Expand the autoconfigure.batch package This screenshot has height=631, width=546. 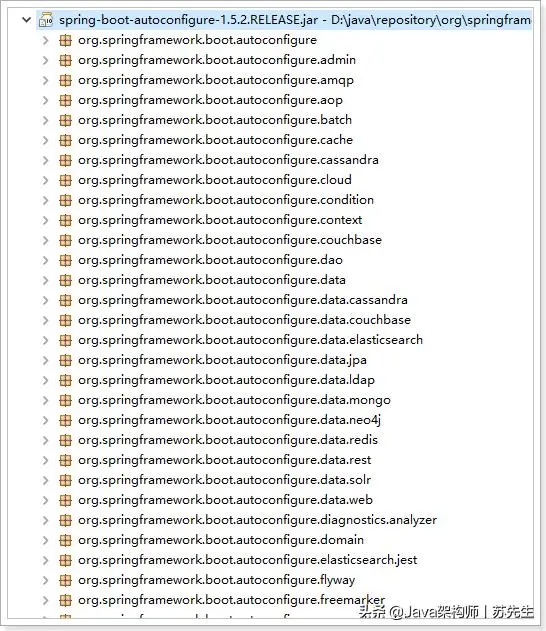(45, 120)
